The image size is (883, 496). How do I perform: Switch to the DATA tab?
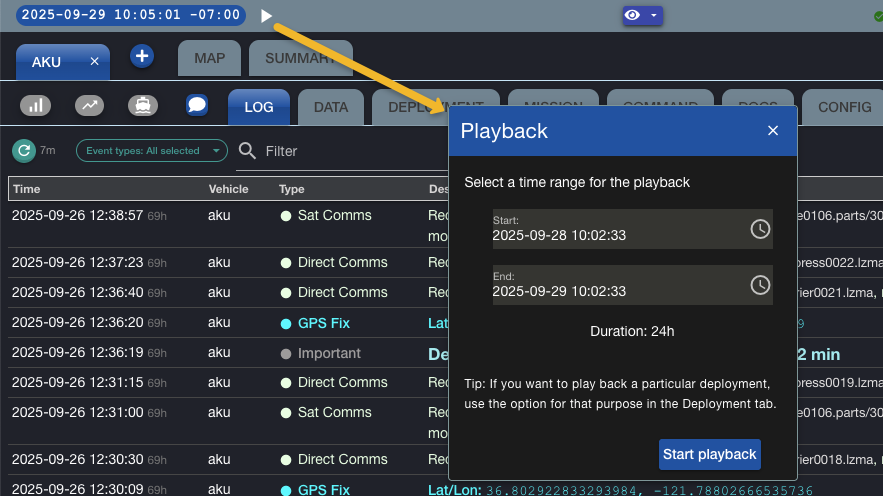click(x=330, y=107)
